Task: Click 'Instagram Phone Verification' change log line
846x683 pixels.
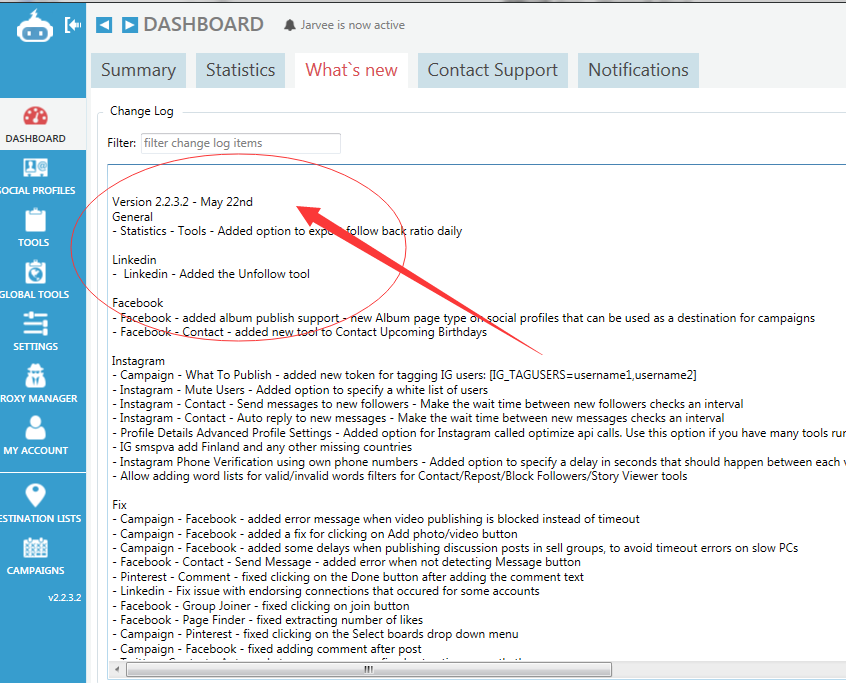Action: [479, 462]
